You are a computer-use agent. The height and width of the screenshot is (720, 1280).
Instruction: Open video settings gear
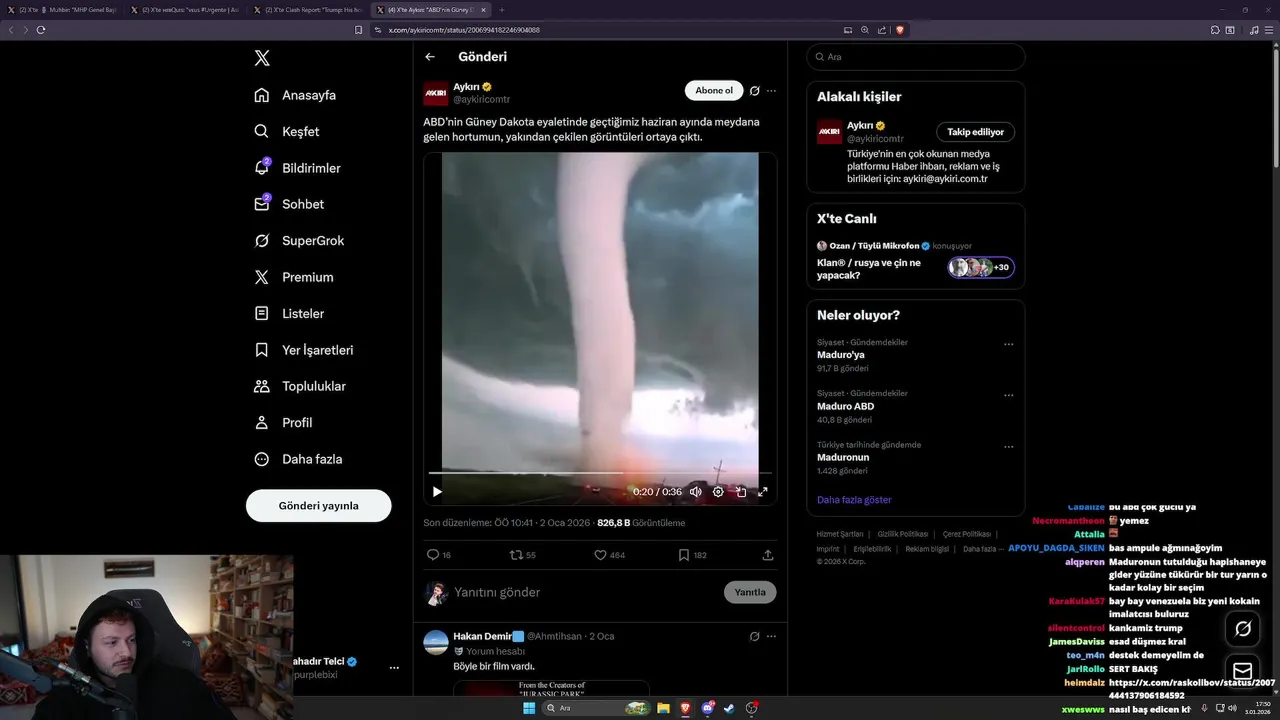718,491
